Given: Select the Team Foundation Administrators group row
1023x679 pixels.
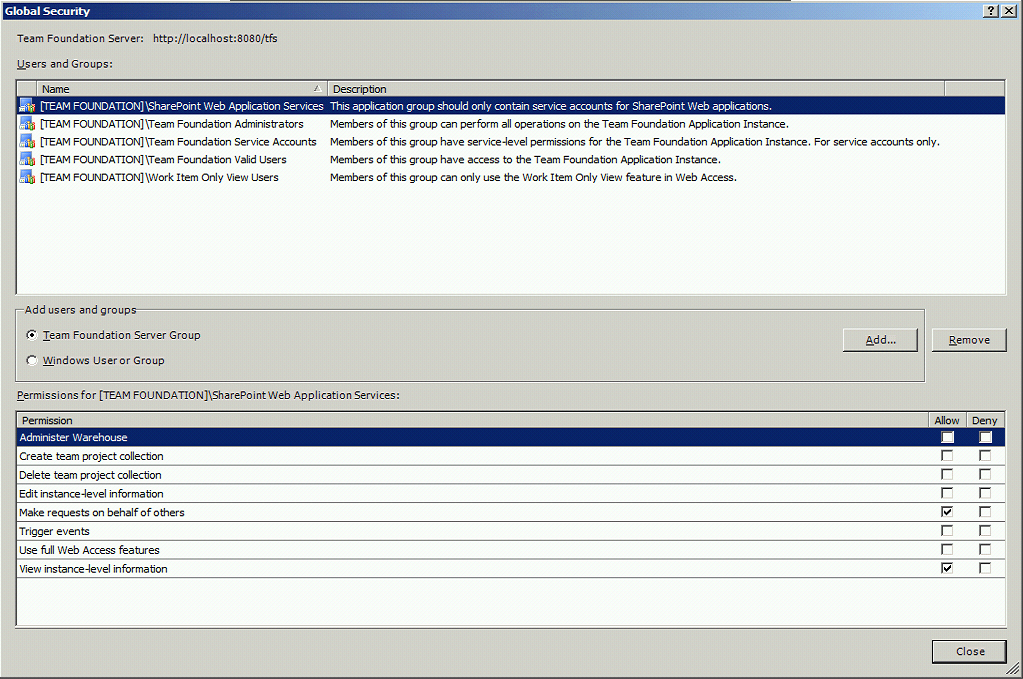Looking at the screenshot, I should [x=511, y=124].
